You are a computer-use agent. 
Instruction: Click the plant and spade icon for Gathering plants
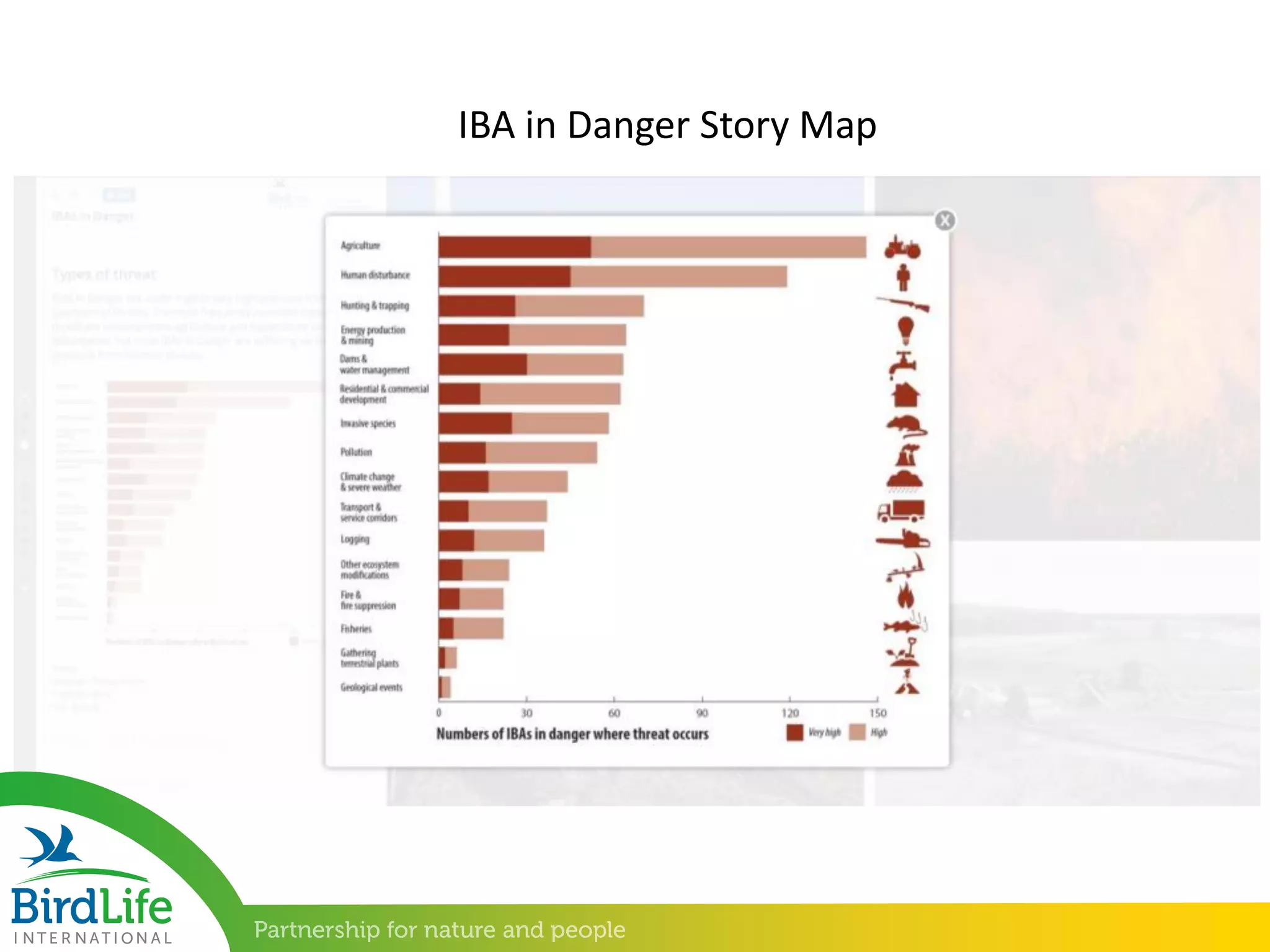pyautogui.click(x=905, y=653)
